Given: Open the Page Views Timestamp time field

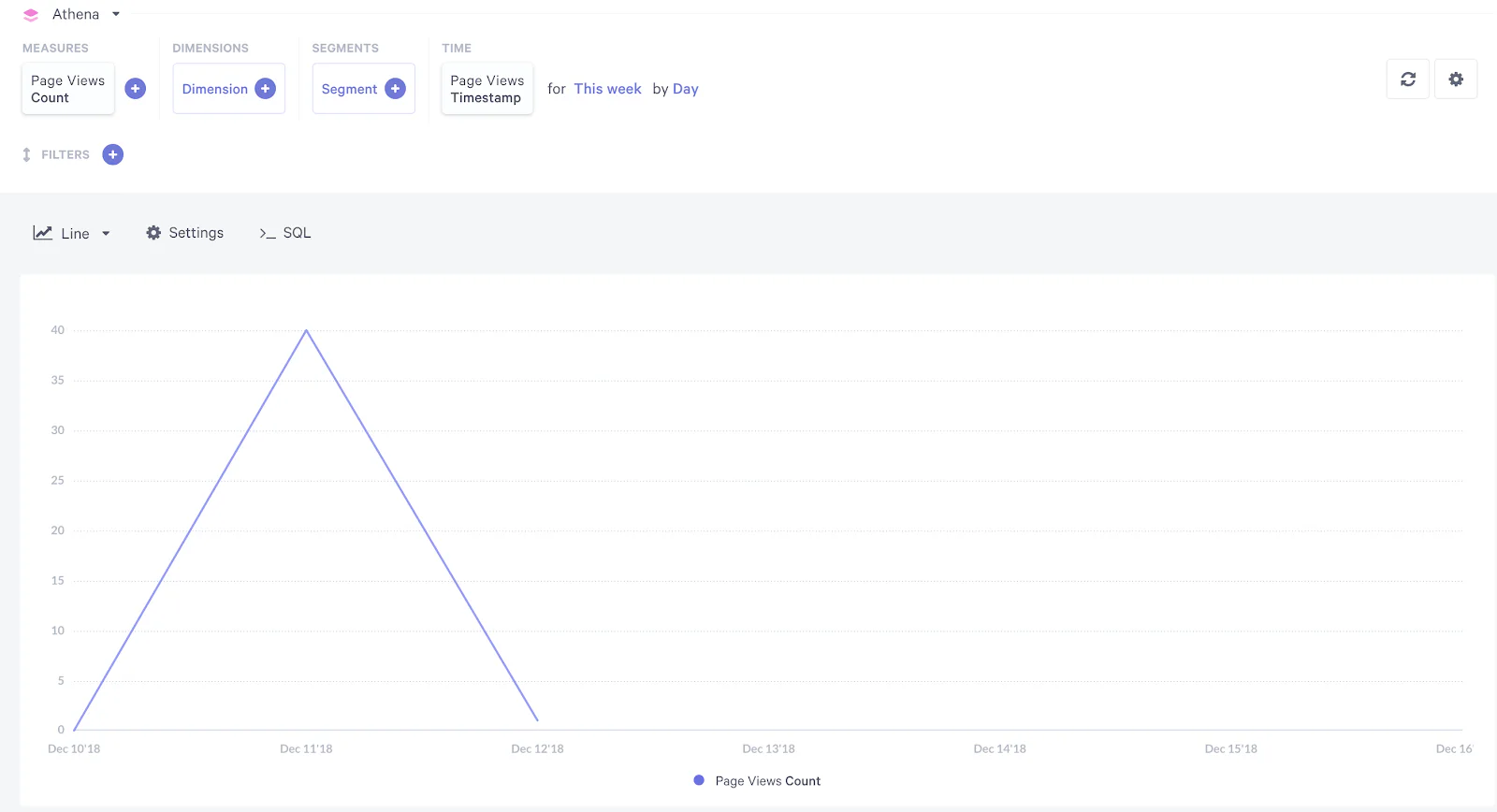Looking at the screenshot, I should pyautogui.click(x=487, y=89).
